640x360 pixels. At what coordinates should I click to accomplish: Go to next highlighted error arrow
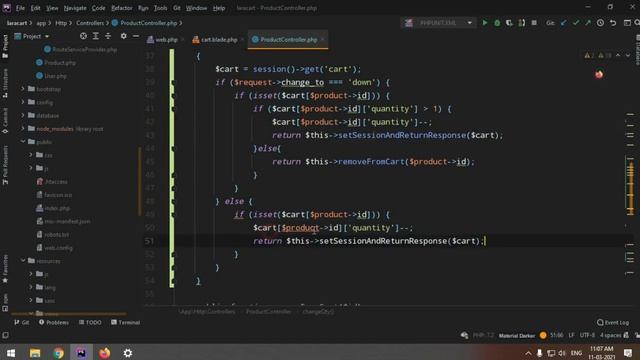[628, 55]
